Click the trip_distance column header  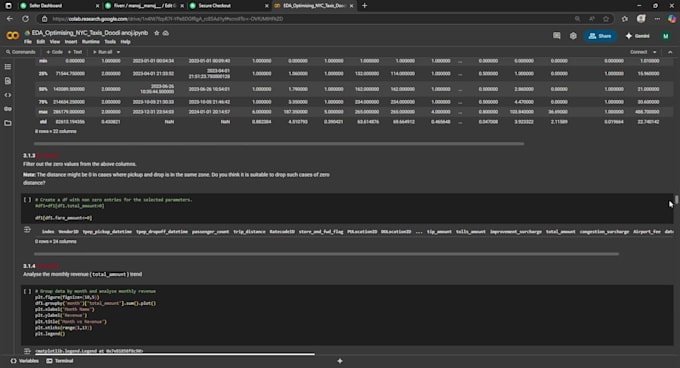249,232
